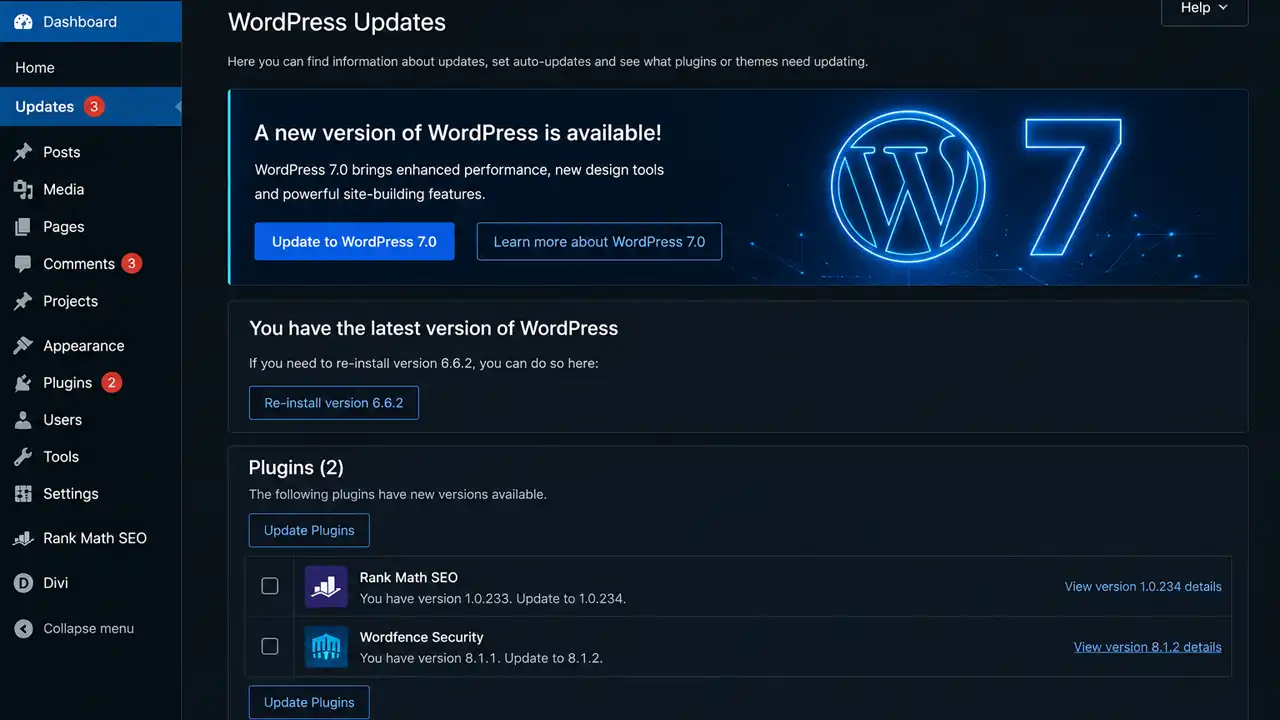Click the Updates count badge
The image size is (1280, 720).
(94, 106)
